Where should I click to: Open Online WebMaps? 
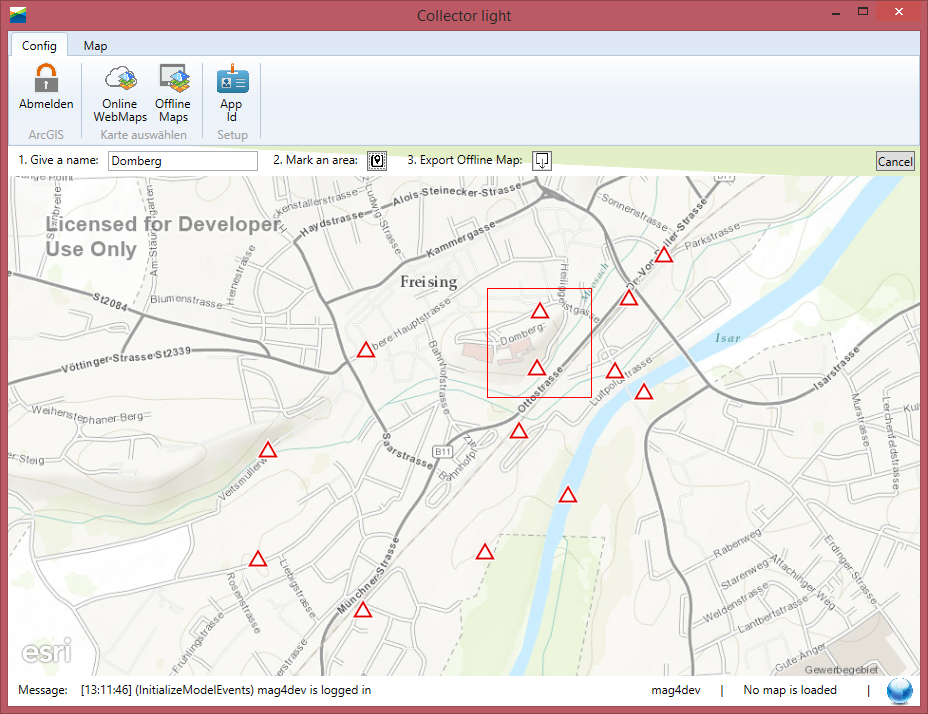tap(120, 94)
